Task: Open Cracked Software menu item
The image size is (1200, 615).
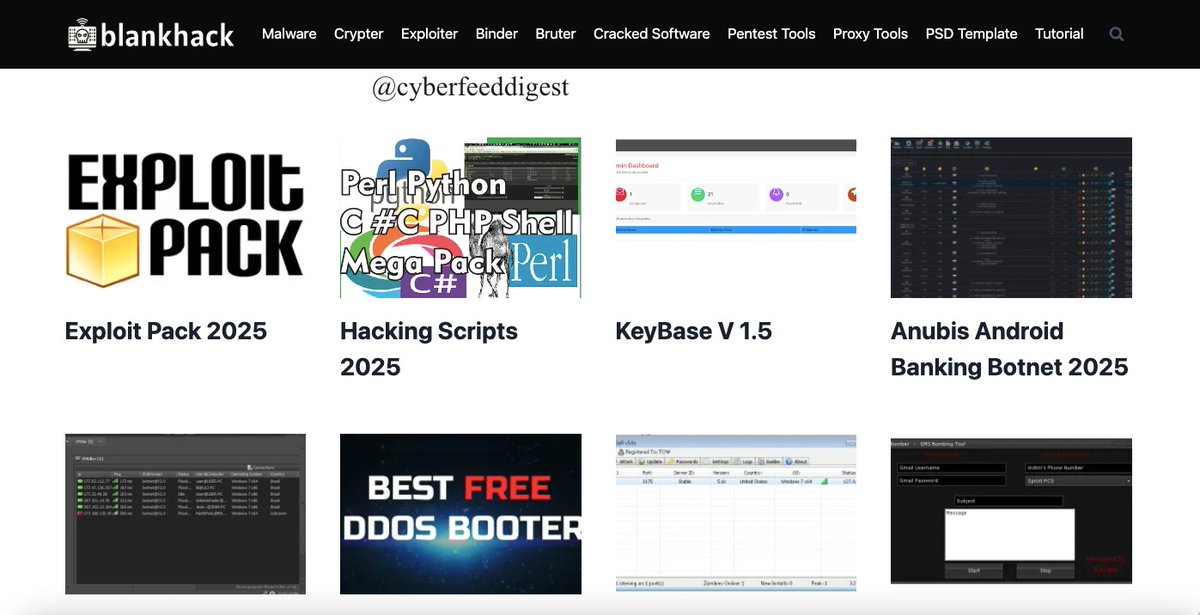Action: (x=652, y=34)
